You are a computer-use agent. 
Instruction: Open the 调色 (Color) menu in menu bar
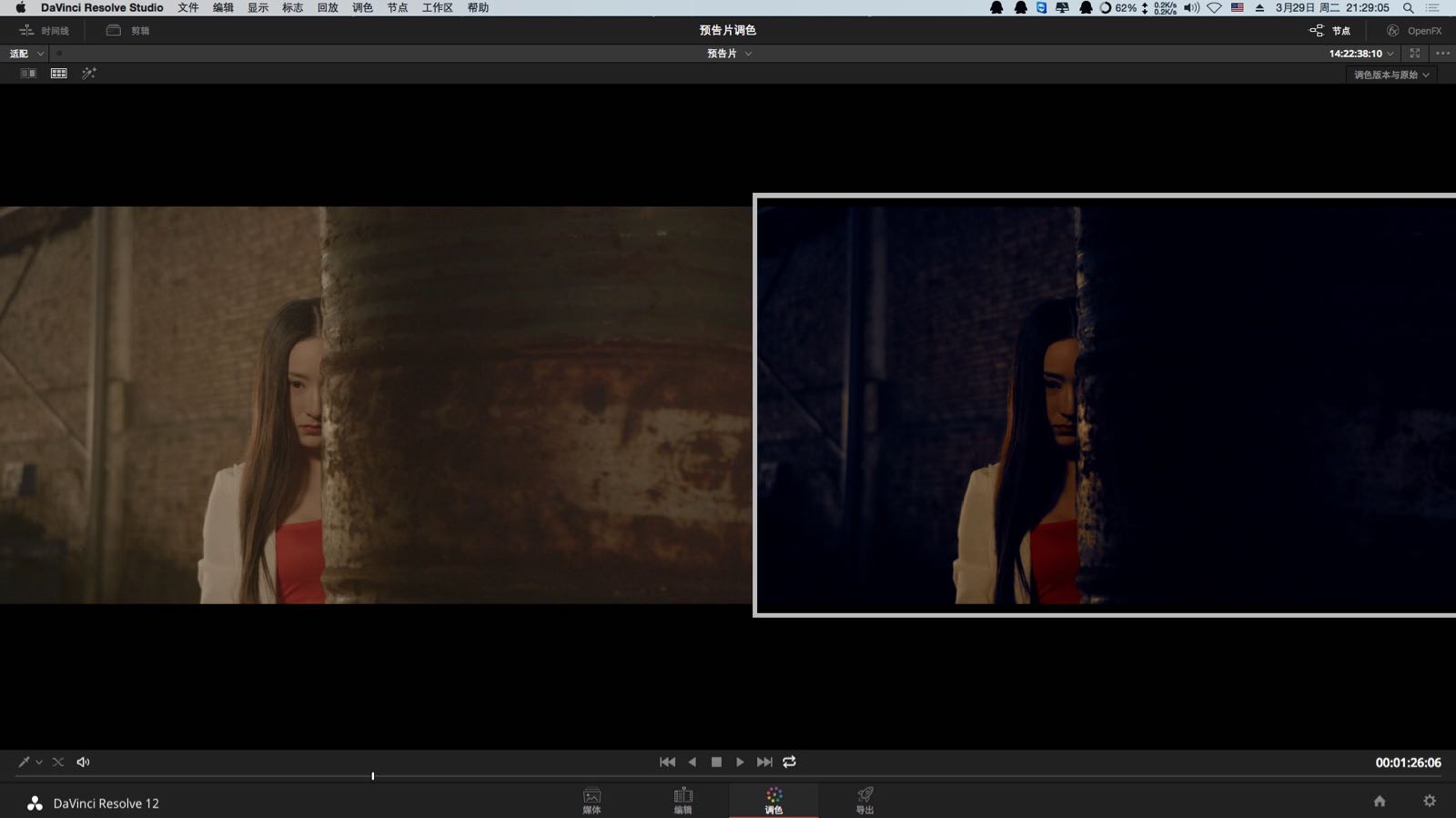[x=362, y=7]
